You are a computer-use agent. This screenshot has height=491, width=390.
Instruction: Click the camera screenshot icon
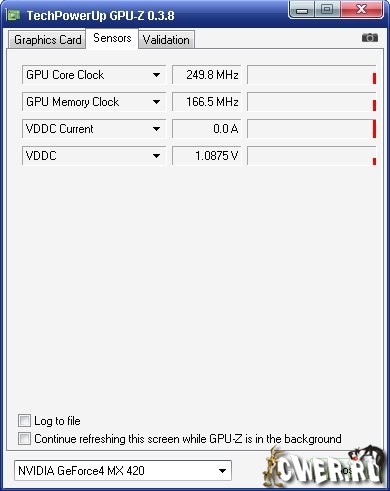[x=370, y=38]
